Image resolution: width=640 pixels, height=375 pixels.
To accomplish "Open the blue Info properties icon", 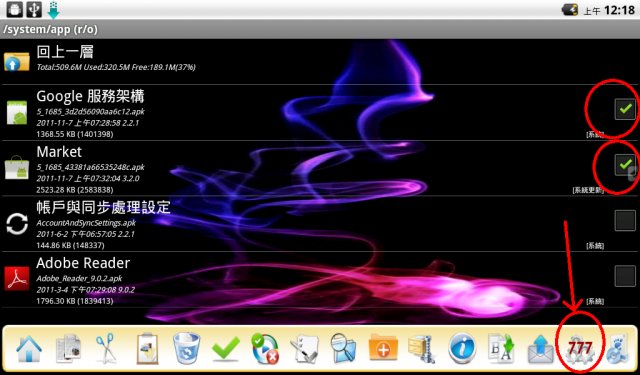I will pos(462,349).
